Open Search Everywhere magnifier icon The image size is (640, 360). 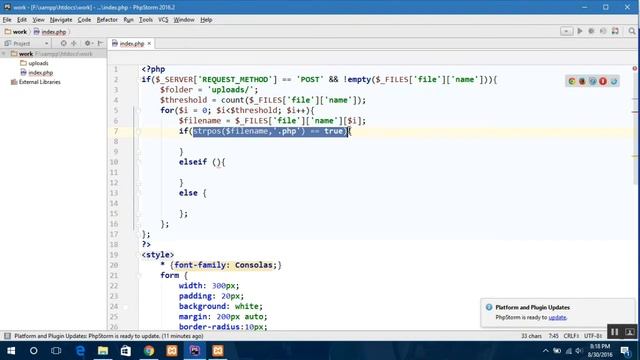click(632, 31)
